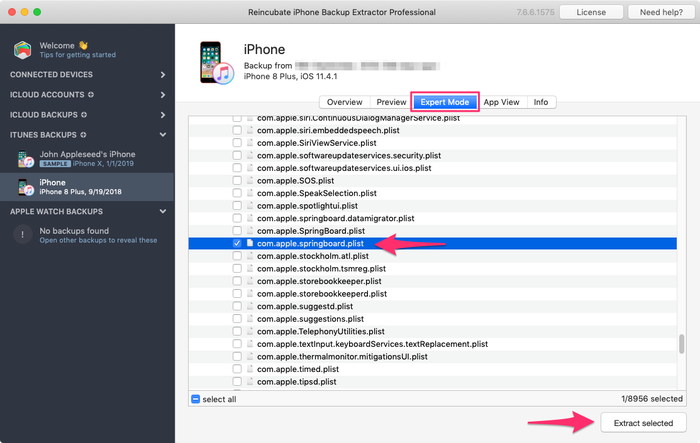Select com.apple.textInput.keyboardServices.textReplacement.plist row
Viewport: 700px width, 443px height.
(x=433, y=344)
